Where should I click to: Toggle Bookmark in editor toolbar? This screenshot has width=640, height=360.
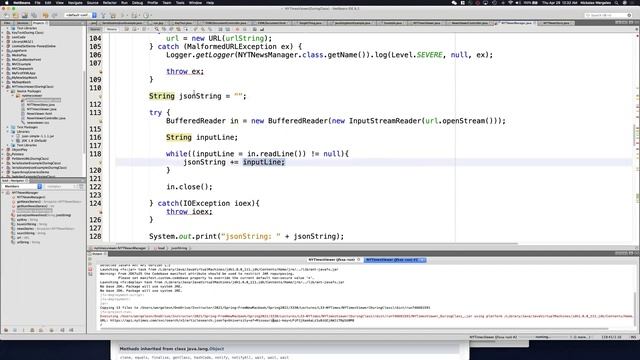[210, 29]
